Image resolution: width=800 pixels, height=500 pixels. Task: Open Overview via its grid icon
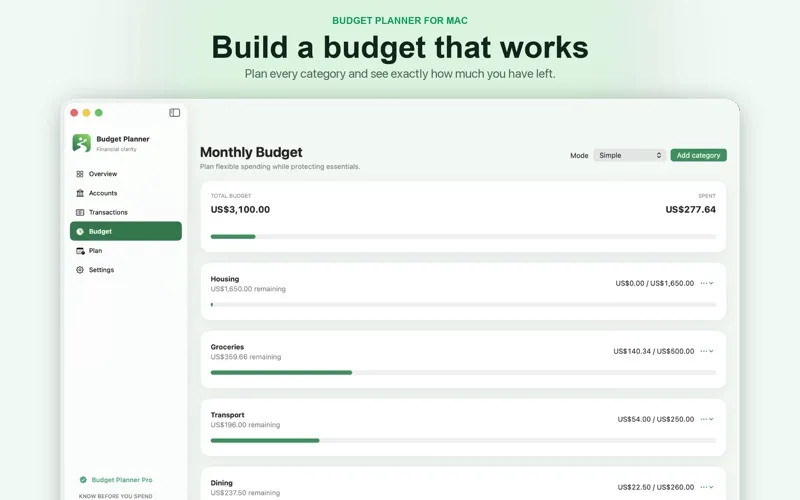coord(80,174)
